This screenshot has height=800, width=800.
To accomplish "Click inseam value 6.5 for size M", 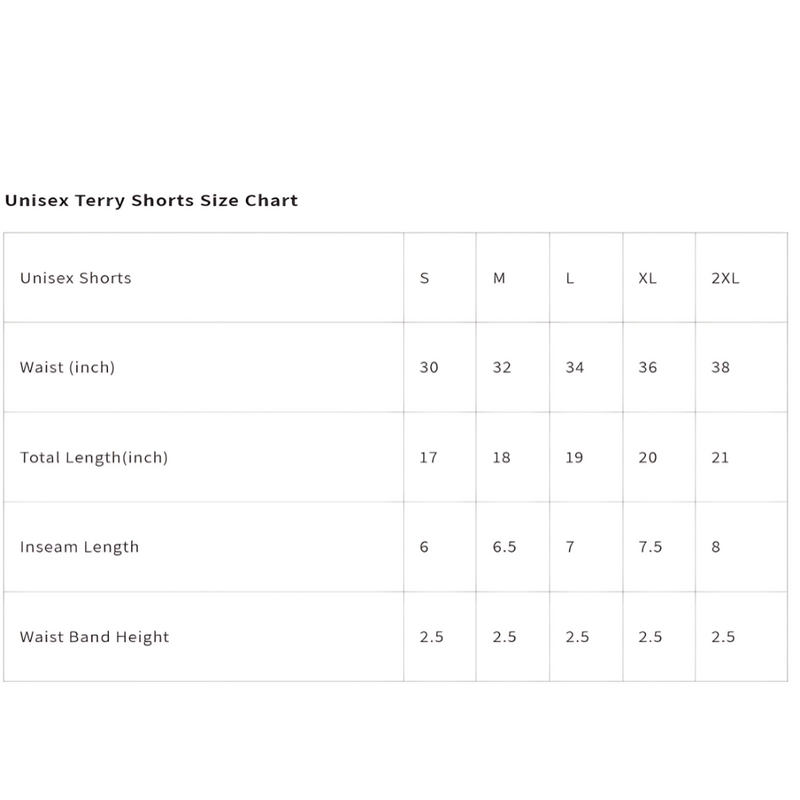I will (505, 547).
